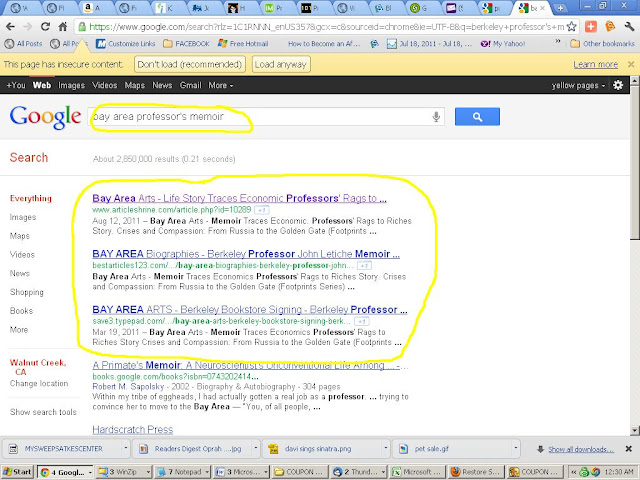This screenshot has width=640, height=480.
Task: Open the dropdown for MYSWEEPSATKESCENTER download
Action: click(x=126, y=448)
